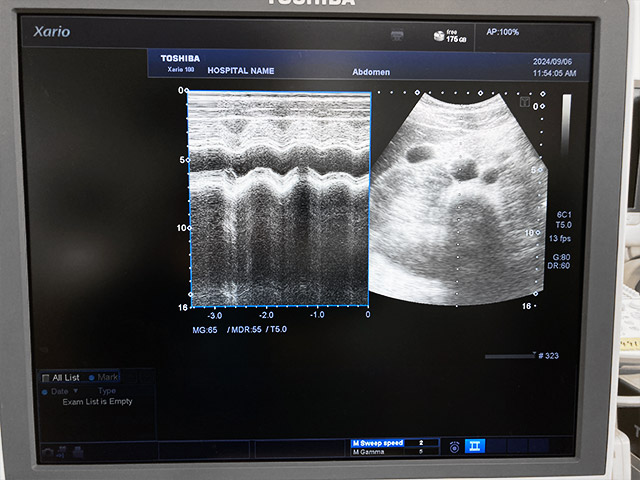Click the cine frame progress bar
Screen dimensions: 640x480
pyautogui.click(x=510, y=356)
